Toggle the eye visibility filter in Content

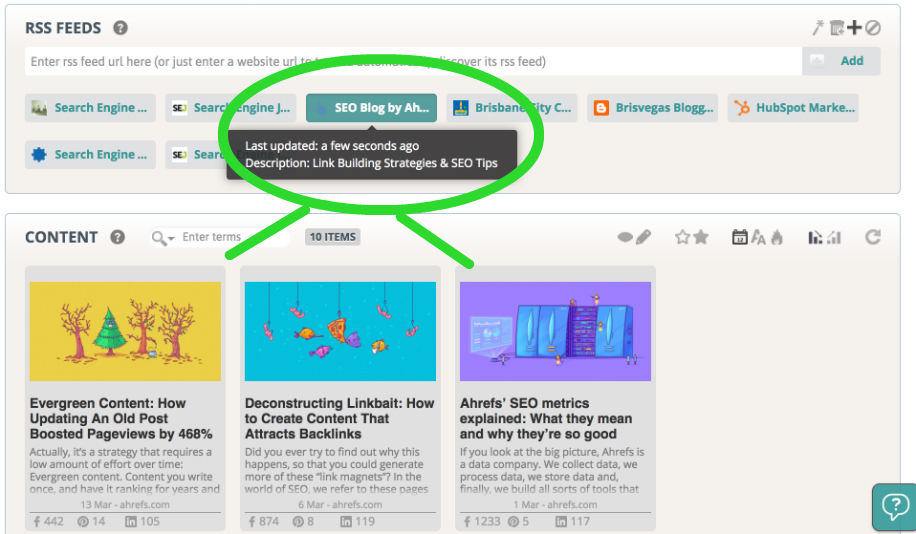625,237
